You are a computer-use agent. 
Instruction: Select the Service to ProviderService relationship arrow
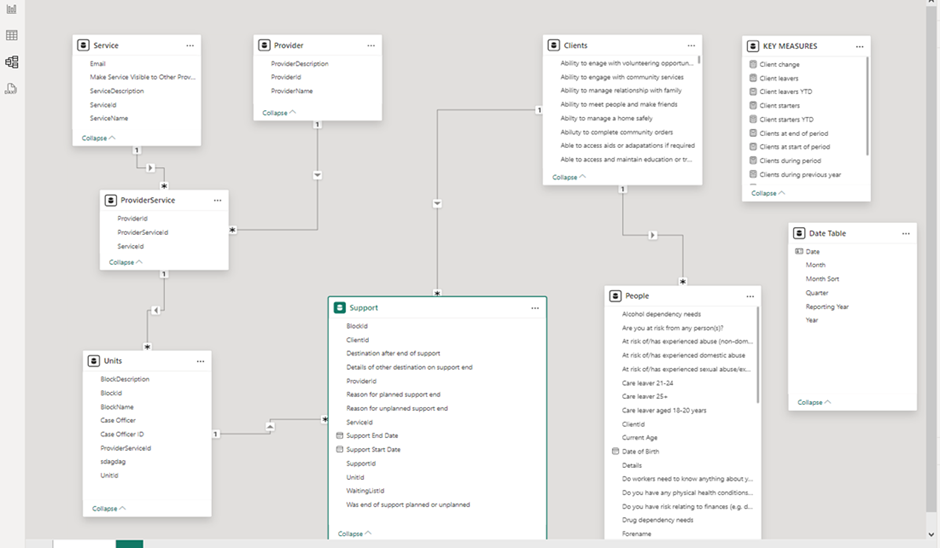point(150,168)
